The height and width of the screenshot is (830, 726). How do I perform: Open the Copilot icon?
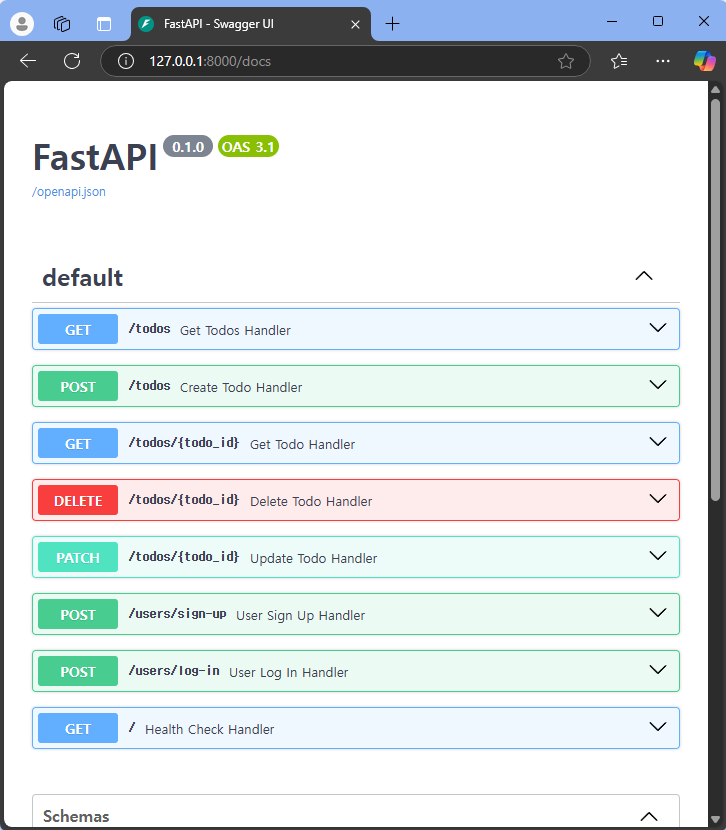click(705, 61)
